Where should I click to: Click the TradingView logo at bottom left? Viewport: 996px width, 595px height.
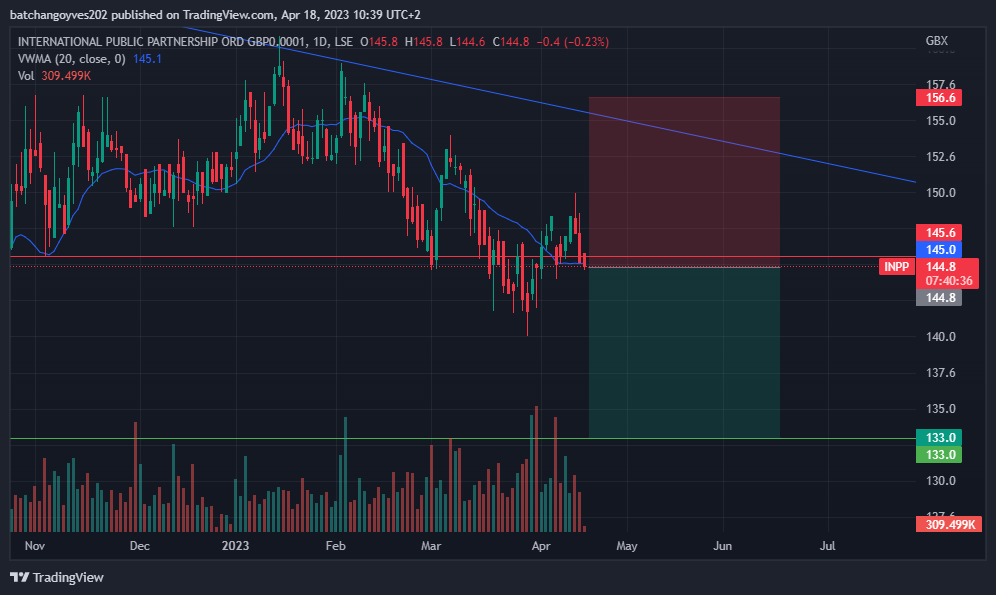coord(57,577)
